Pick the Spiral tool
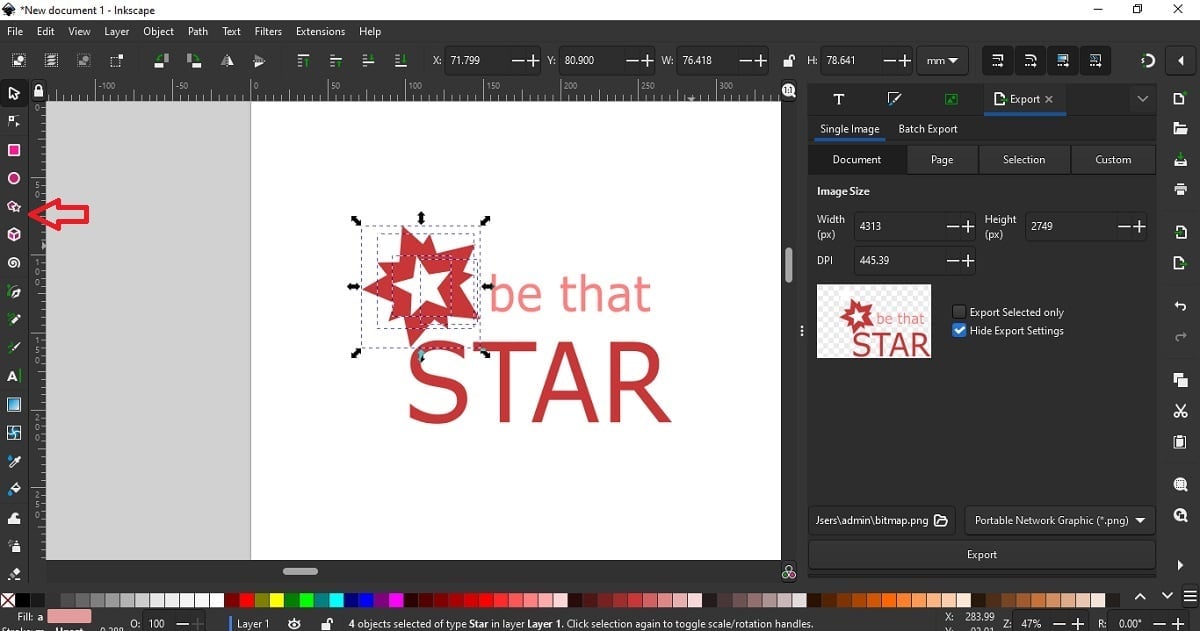Viewport: 1200px width, 631px height. coord(14,262)
